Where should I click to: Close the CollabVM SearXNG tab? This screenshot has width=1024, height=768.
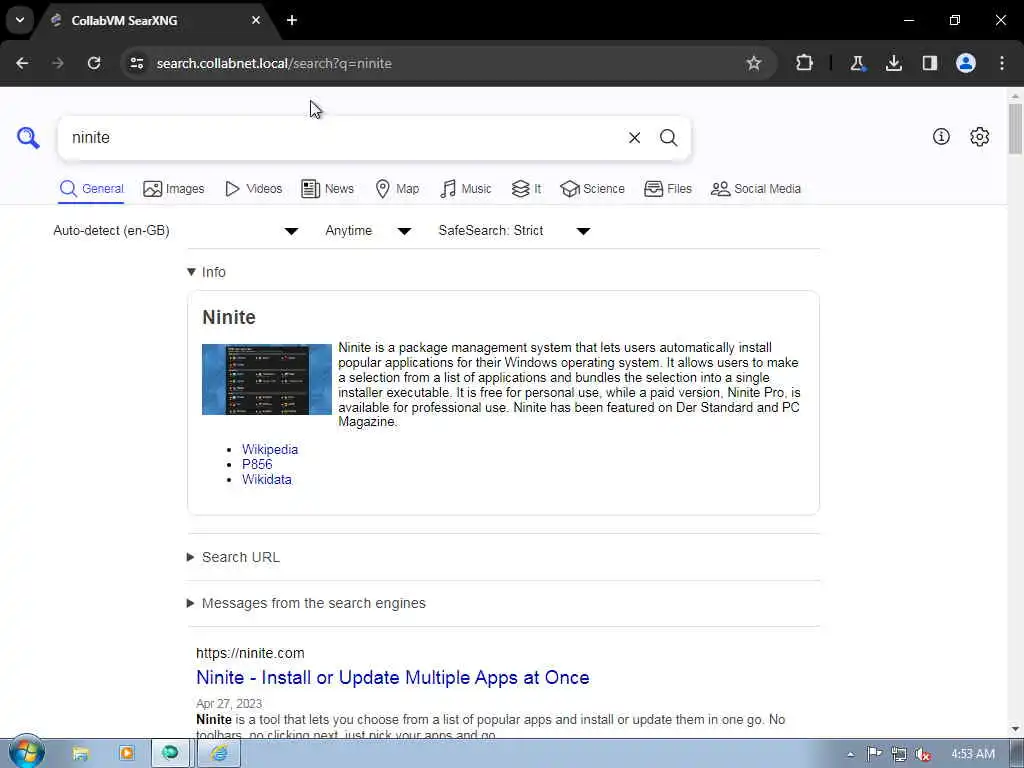pyautogui.click(x=256, y=20)
